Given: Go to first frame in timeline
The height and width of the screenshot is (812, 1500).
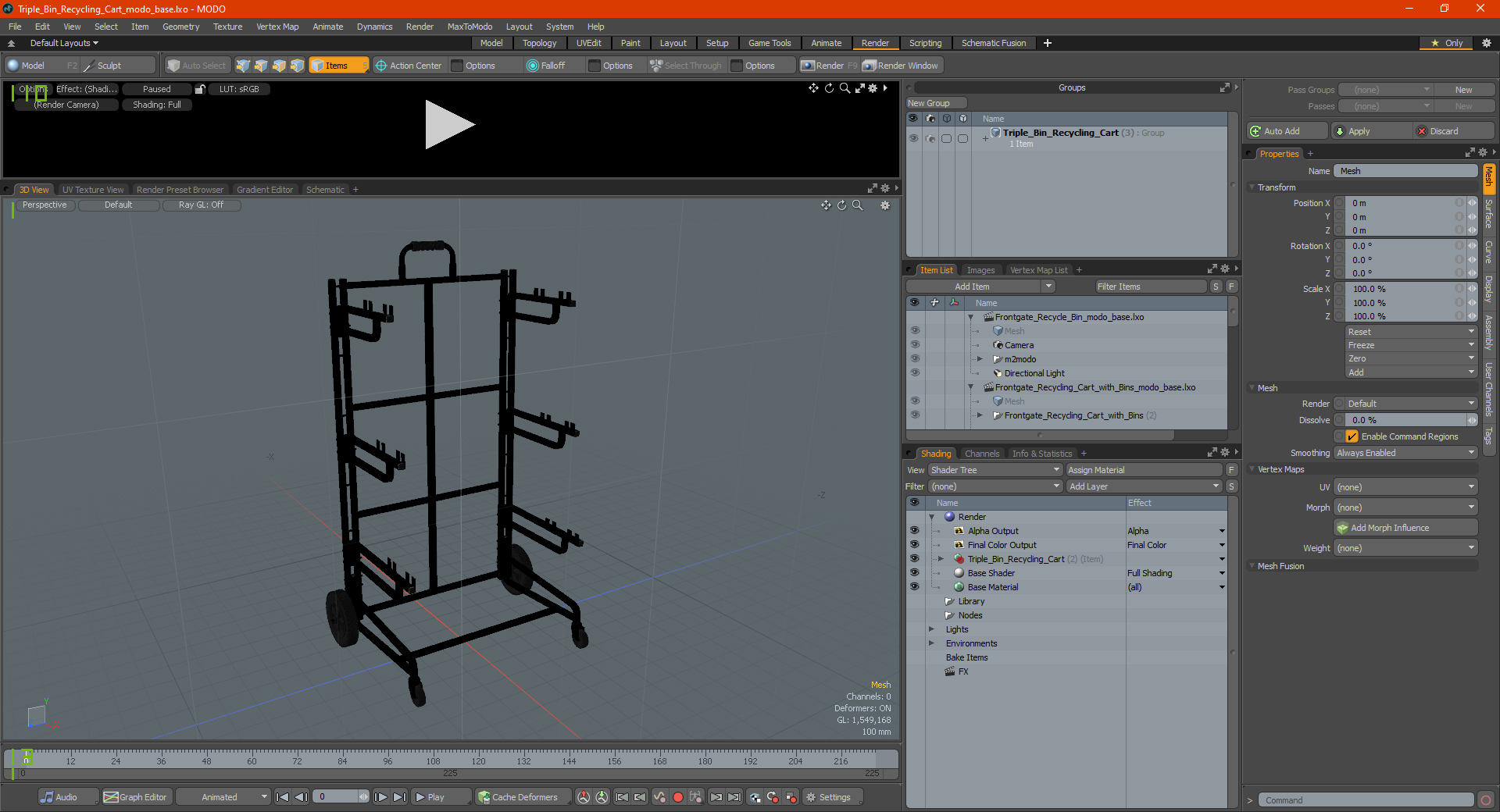Looking at the screenshot, I should 283,797.
